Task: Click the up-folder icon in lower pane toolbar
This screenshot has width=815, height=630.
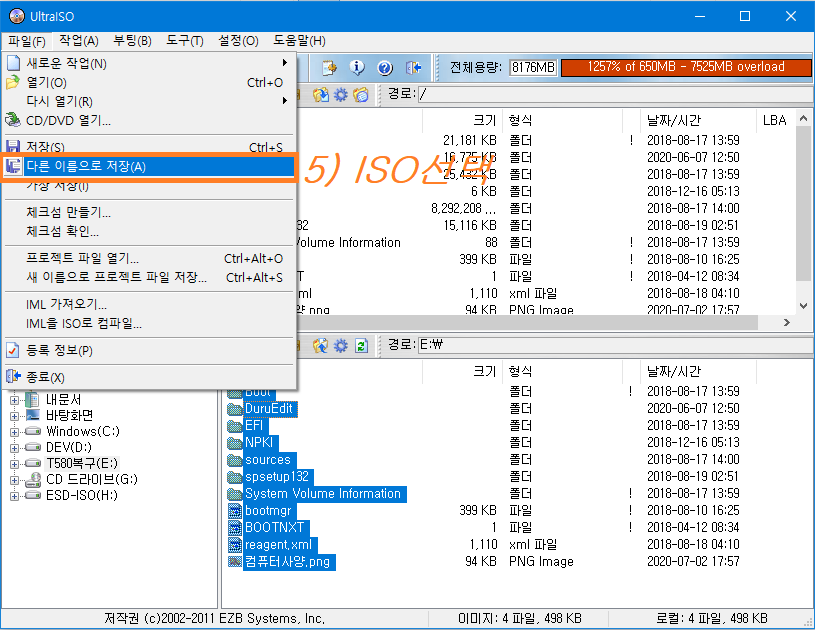Action: [x=321, y=345]
